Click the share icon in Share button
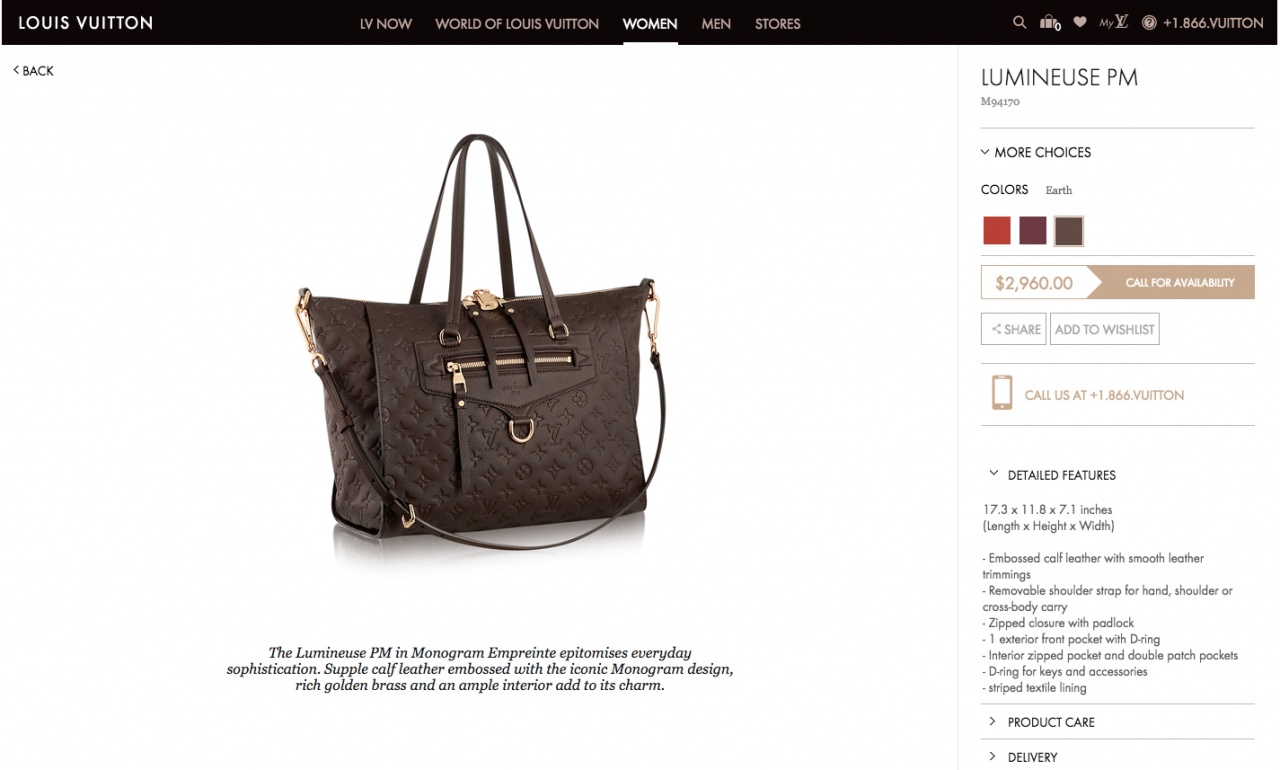Image resolution: width=1280 pixels, height=770 pixels. tap(996, 329)
